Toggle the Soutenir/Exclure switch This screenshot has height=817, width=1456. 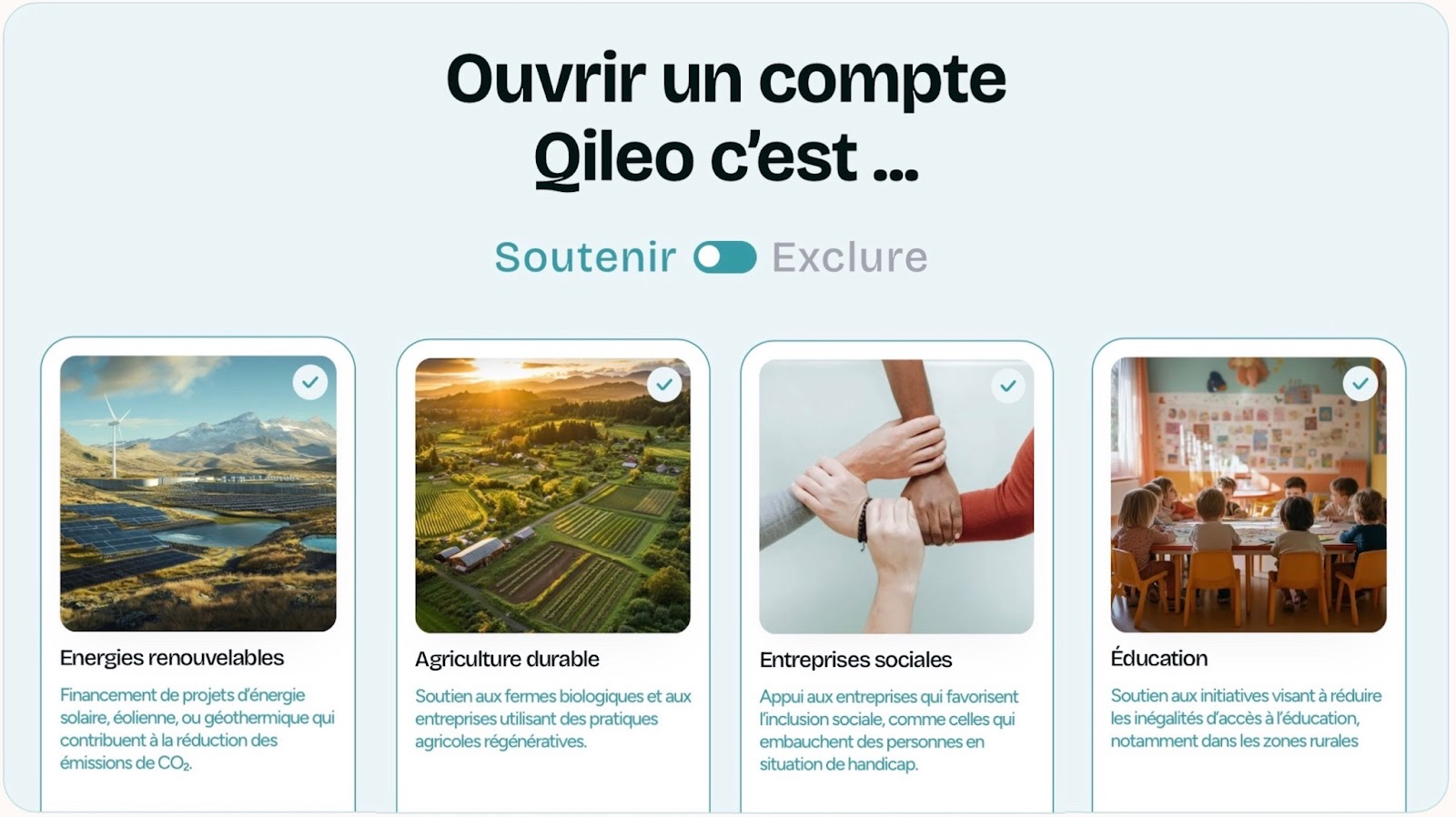[x=724, y=257]
